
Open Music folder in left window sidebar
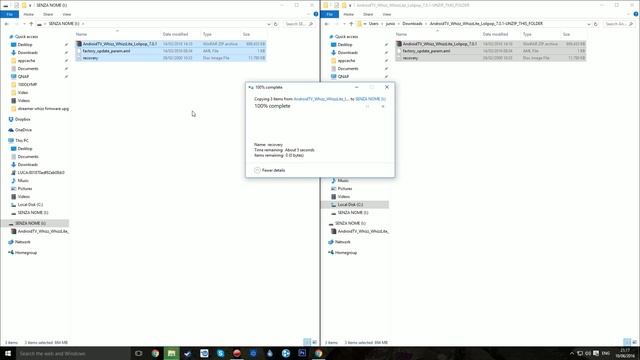tap(23, 180)
